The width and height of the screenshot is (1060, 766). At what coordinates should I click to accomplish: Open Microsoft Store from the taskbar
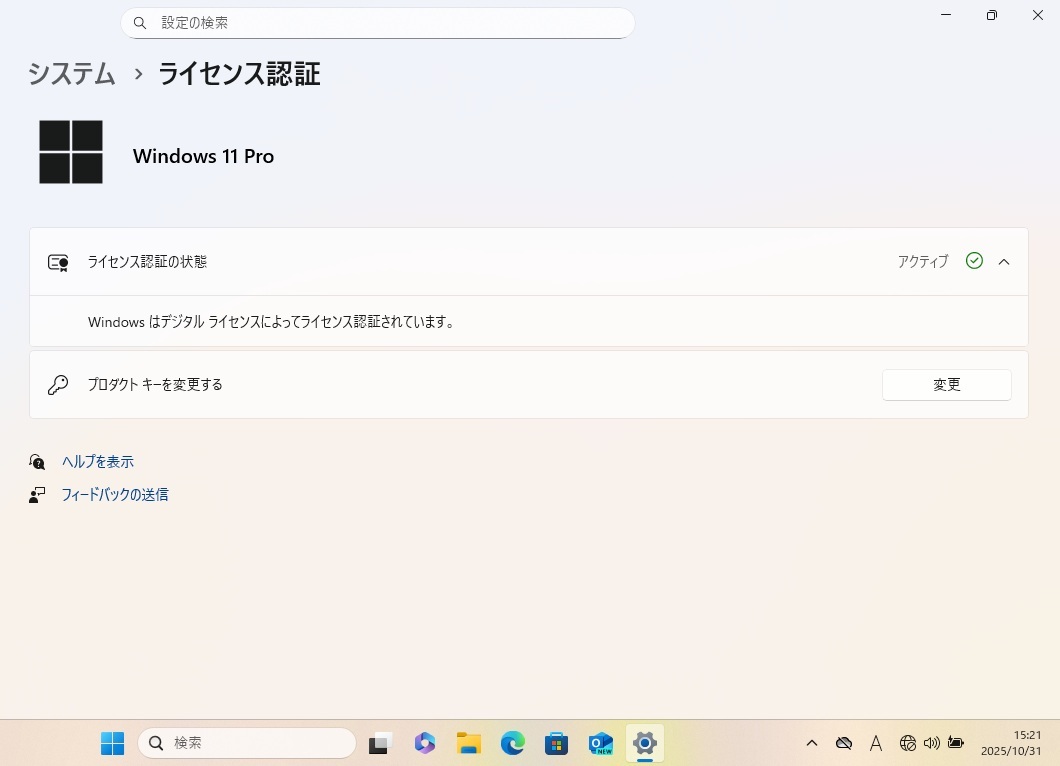tap(556, 743)
